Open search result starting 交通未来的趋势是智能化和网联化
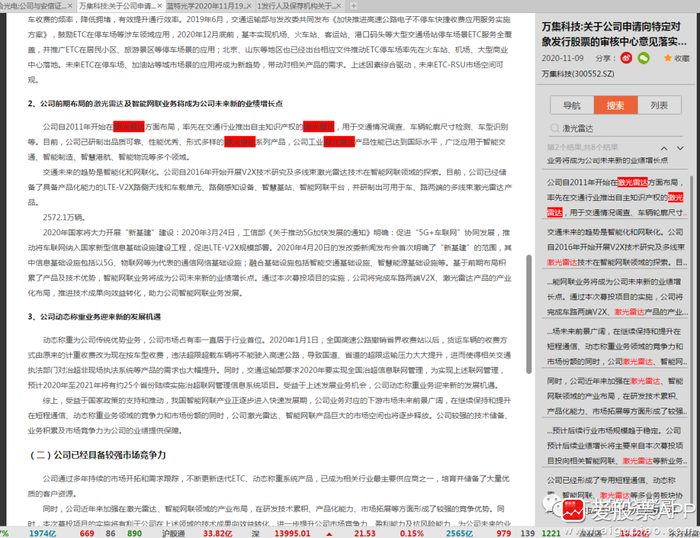700x538 pixels. tap(615, 247)
